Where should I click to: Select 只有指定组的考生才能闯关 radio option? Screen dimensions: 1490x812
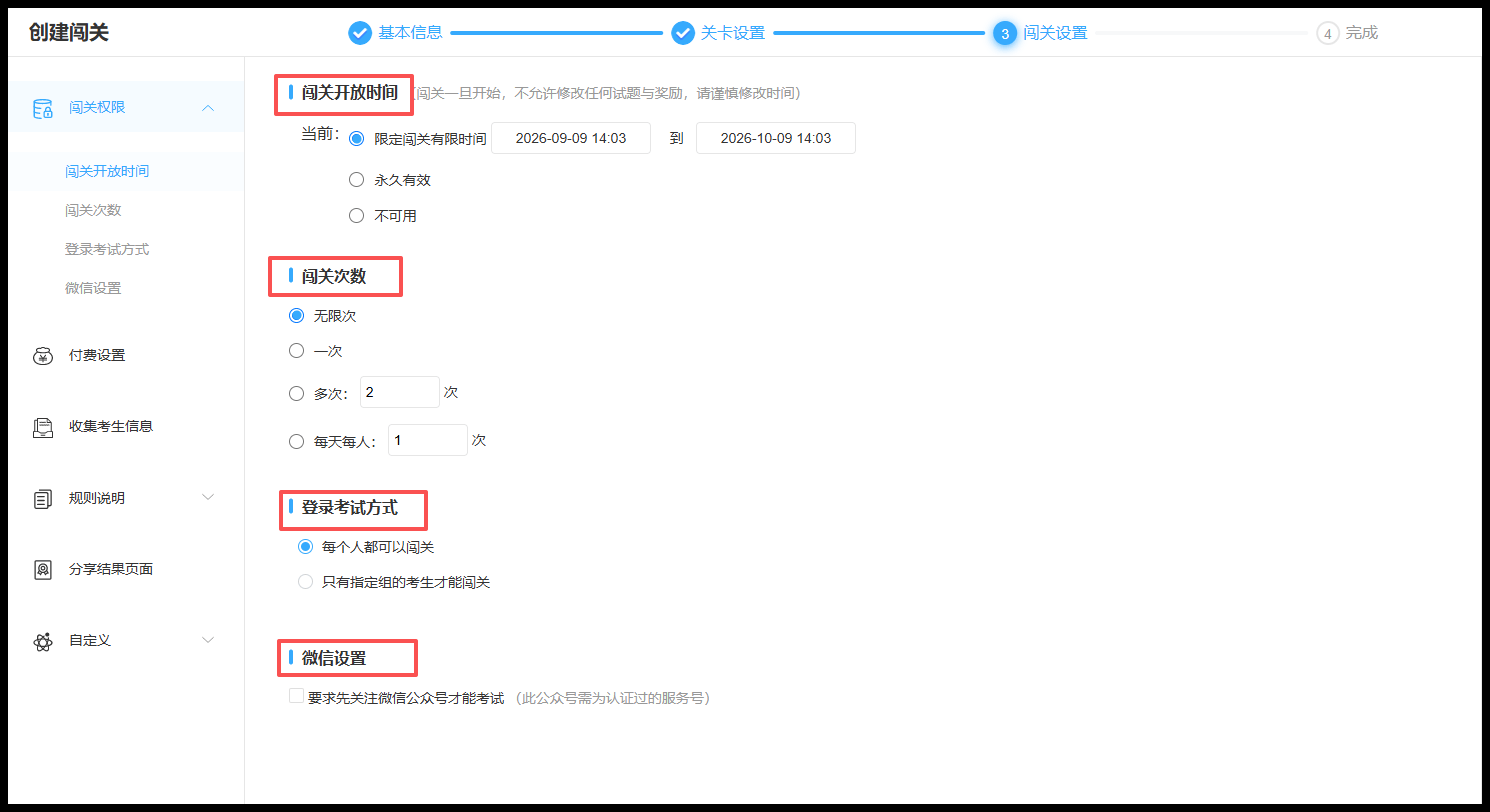click(305, 582)
